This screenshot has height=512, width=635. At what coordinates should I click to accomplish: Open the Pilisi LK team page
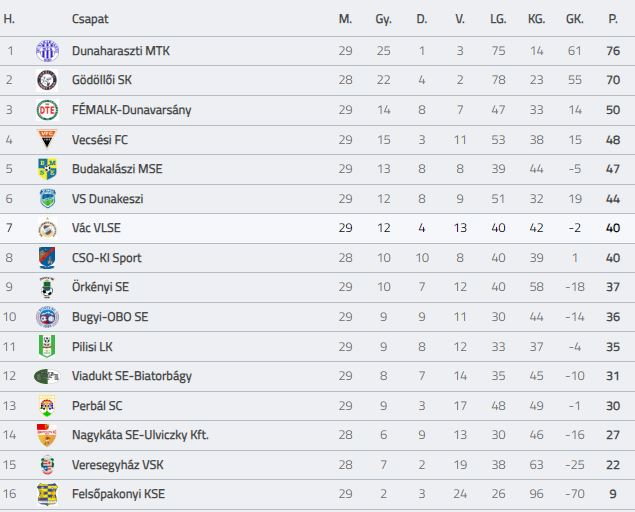point(92,347)
